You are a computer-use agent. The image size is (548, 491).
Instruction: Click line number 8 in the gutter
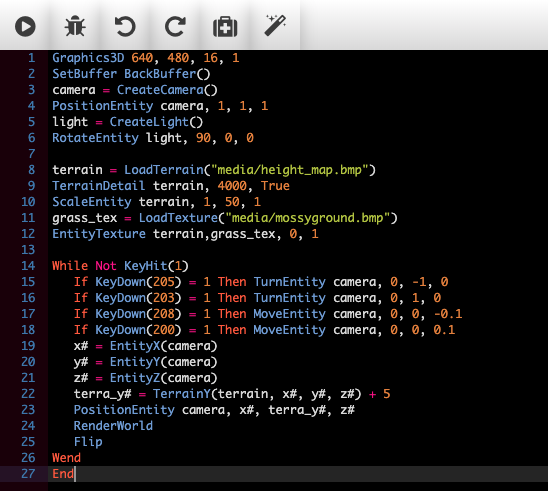tap(31, 170)
